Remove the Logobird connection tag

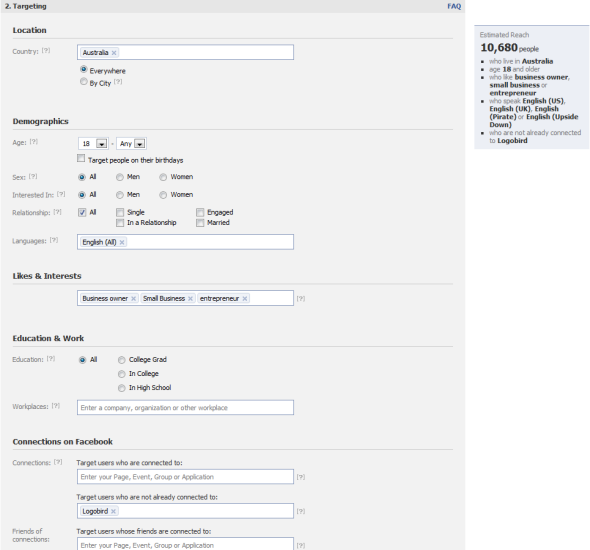pos(113,511)
